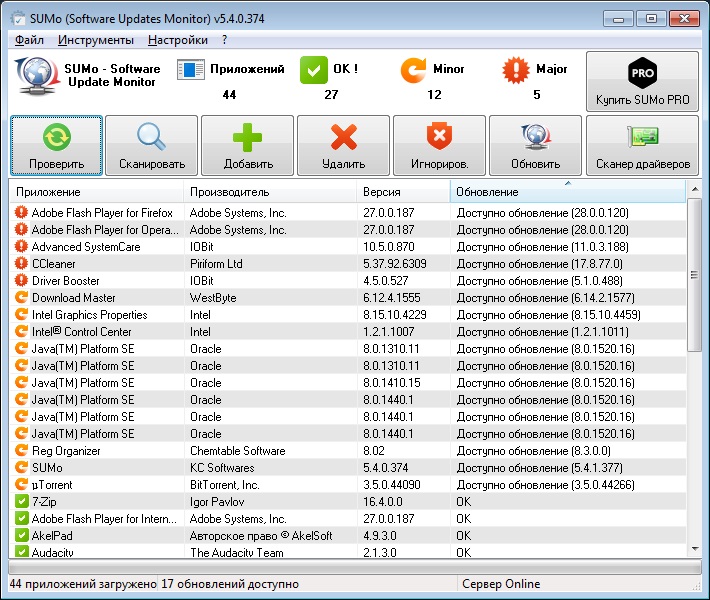The image size is (710, 600).
Task: Click update text (6.14.2.1577) cell
Action: (x=545, y=298)
